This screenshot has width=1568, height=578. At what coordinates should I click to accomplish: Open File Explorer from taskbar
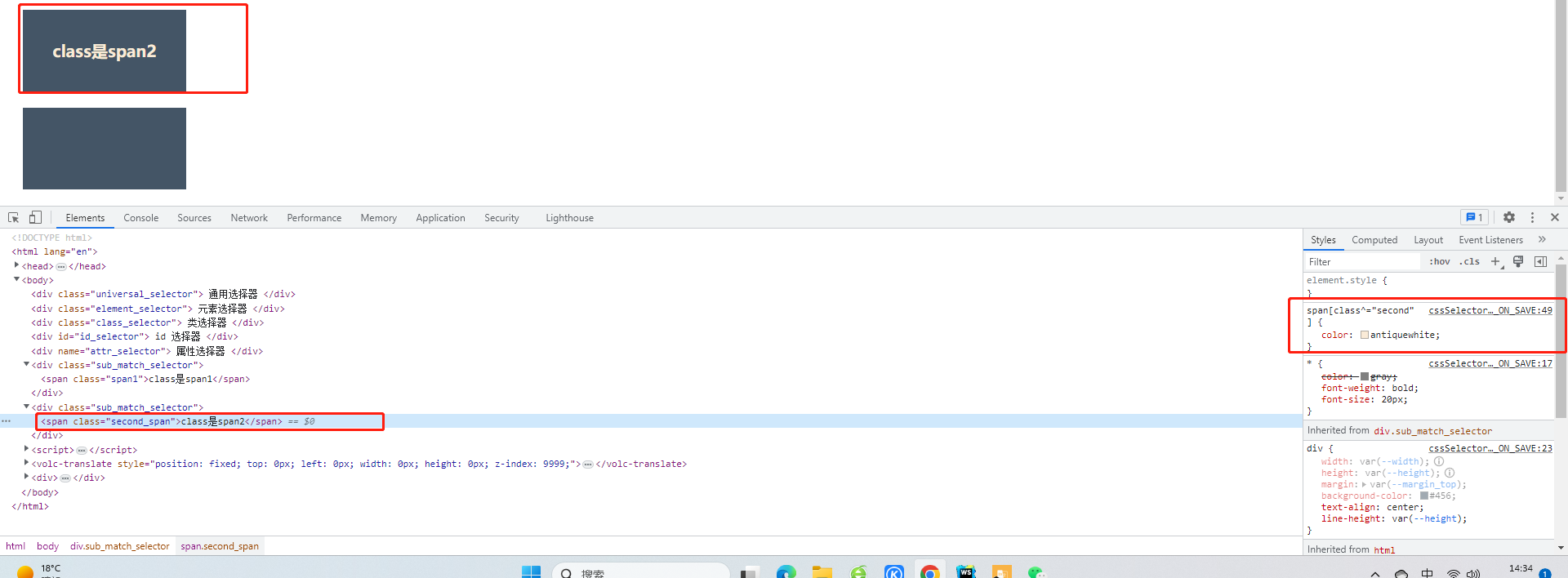(822, 571)
